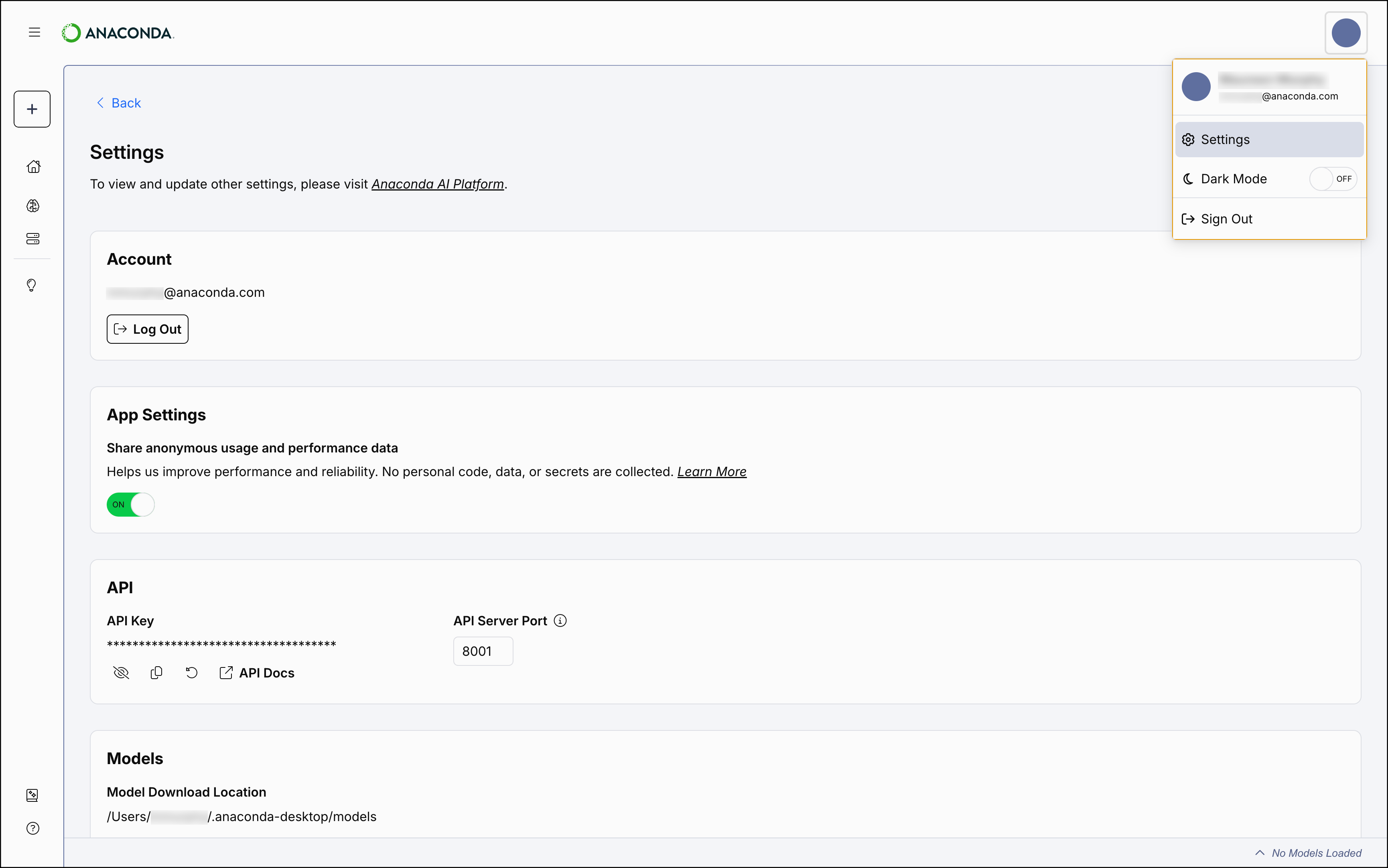This screenshot has height=868, width=1388.
Task: Select the lightbulb tips icon
Action: [x=32, y=285]
